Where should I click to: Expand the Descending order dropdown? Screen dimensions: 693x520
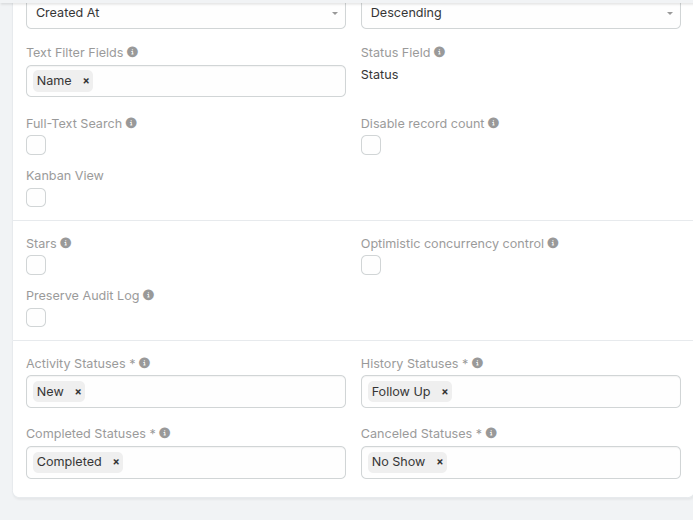pos(520,13)
